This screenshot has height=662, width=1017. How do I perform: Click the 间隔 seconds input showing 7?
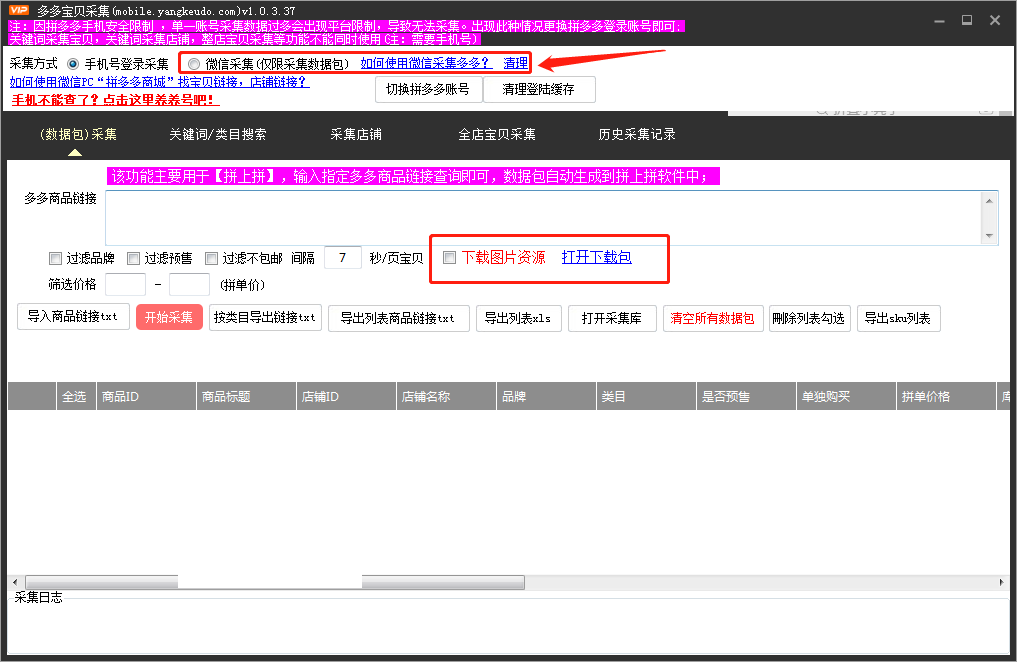point(342,258)
